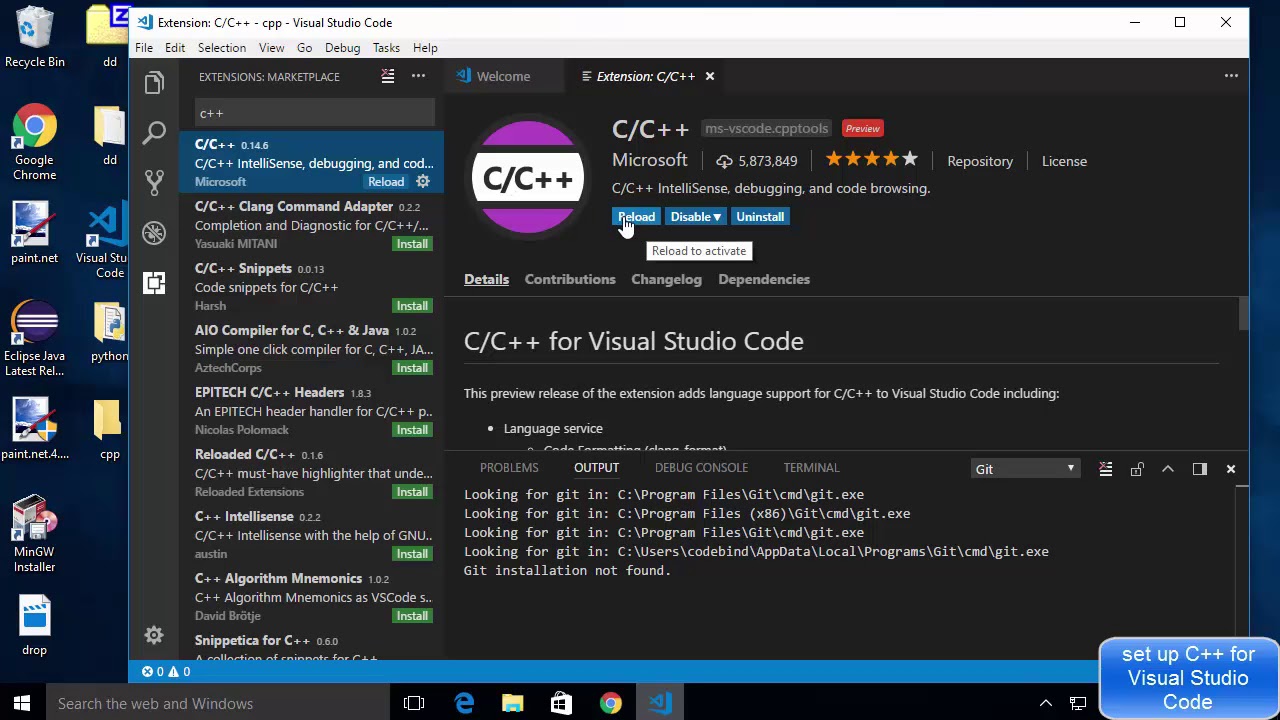This screenshot has height=720, width=1280.
Task: Click the Uninstall button
Action: [x=760, y=217]
